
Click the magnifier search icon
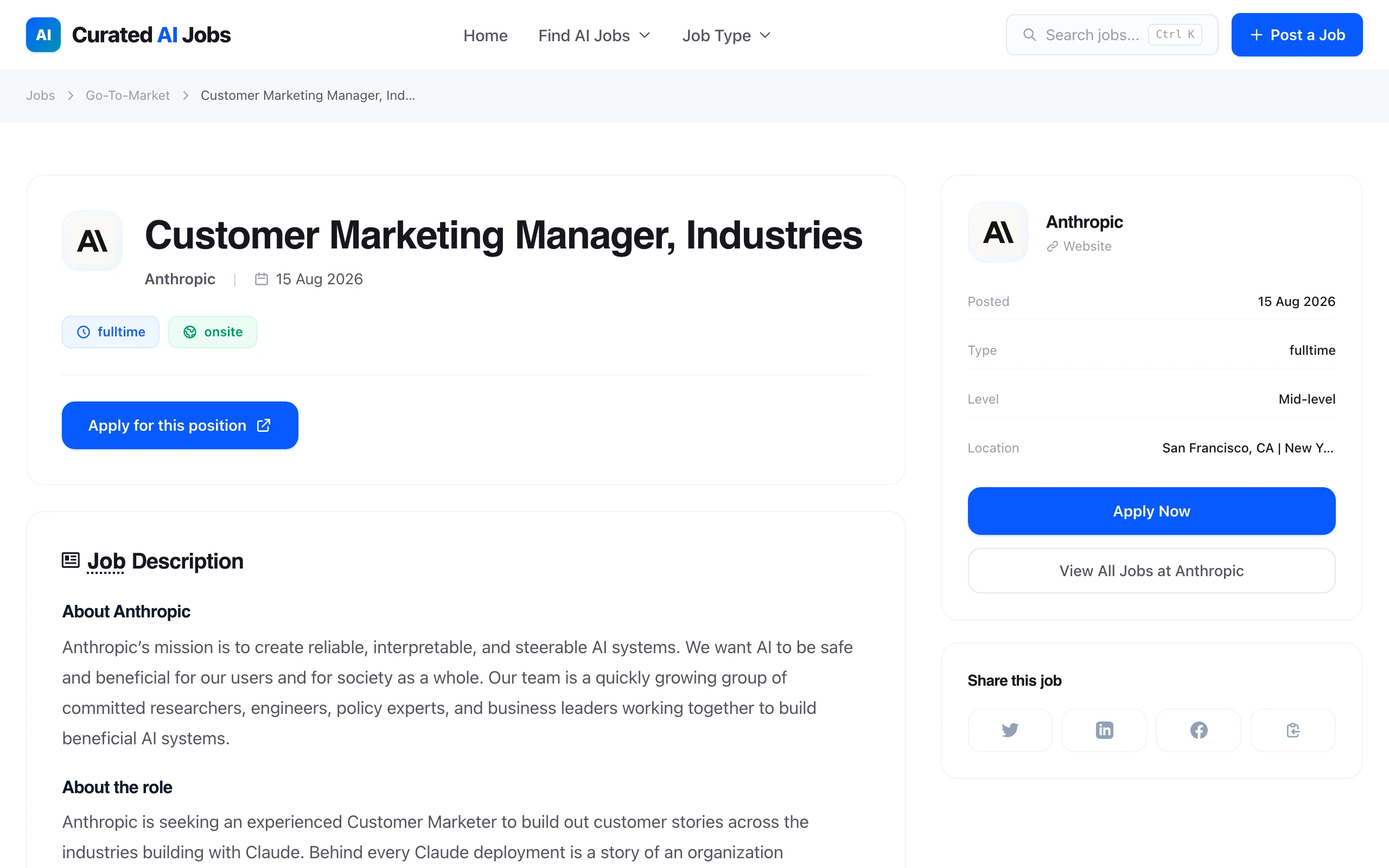coord(1030,35)
